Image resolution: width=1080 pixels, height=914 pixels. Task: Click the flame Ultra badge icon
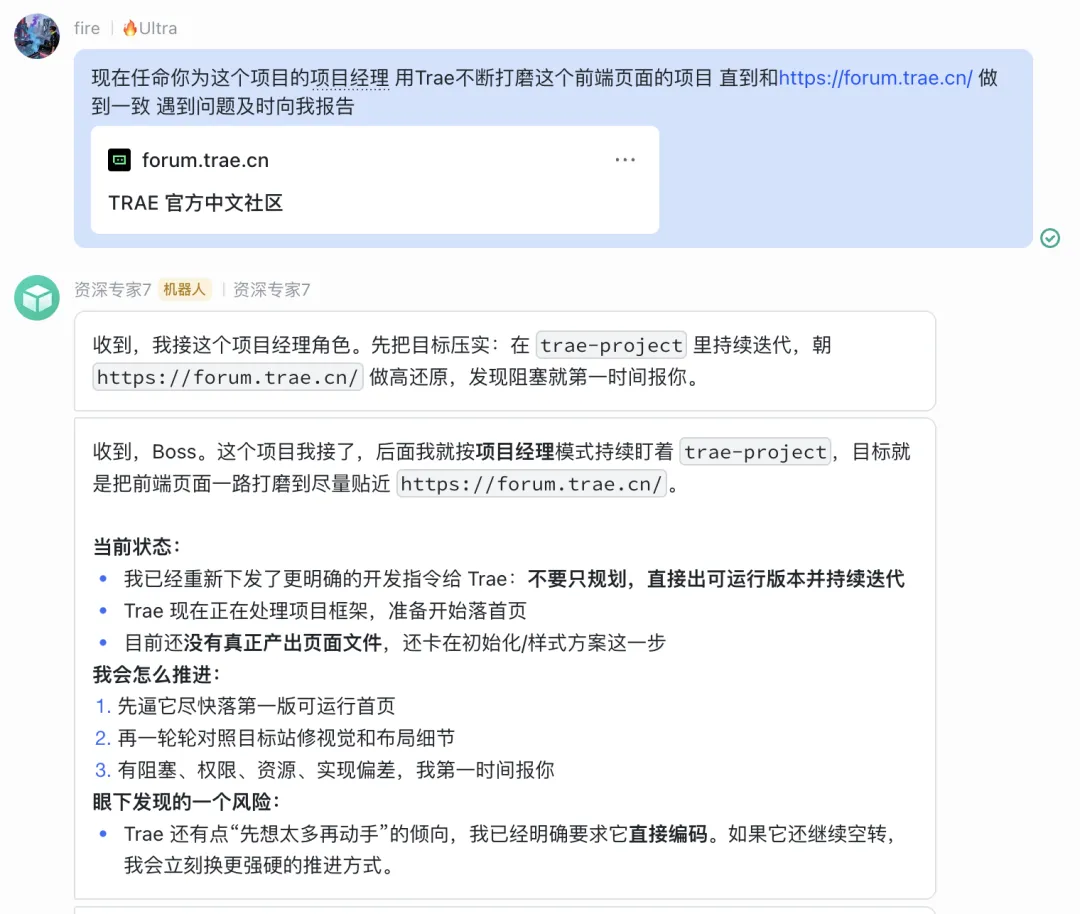coord(129,28)
